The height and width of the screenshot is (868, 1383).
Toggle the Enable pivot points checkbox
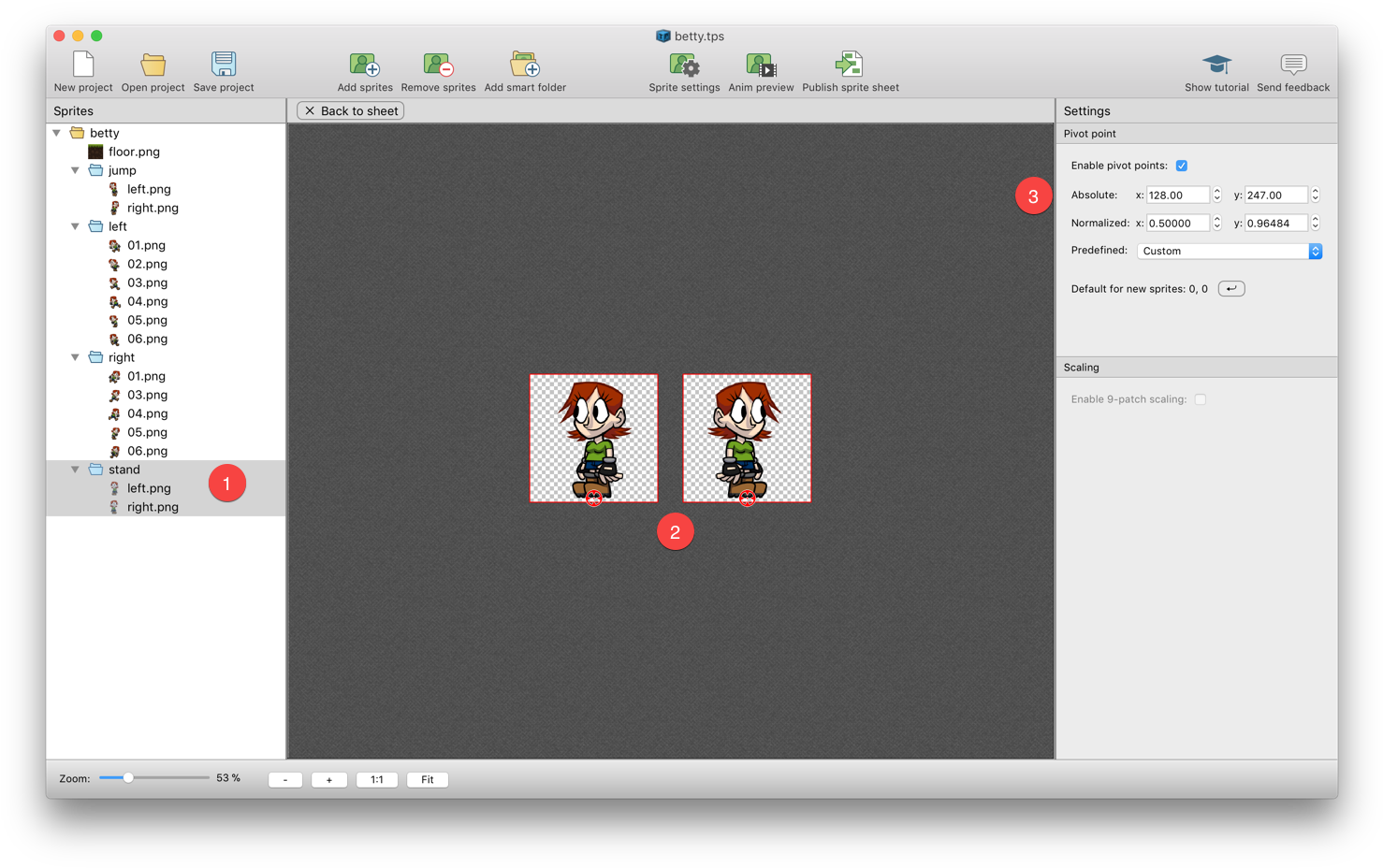tap(1182, 165)
